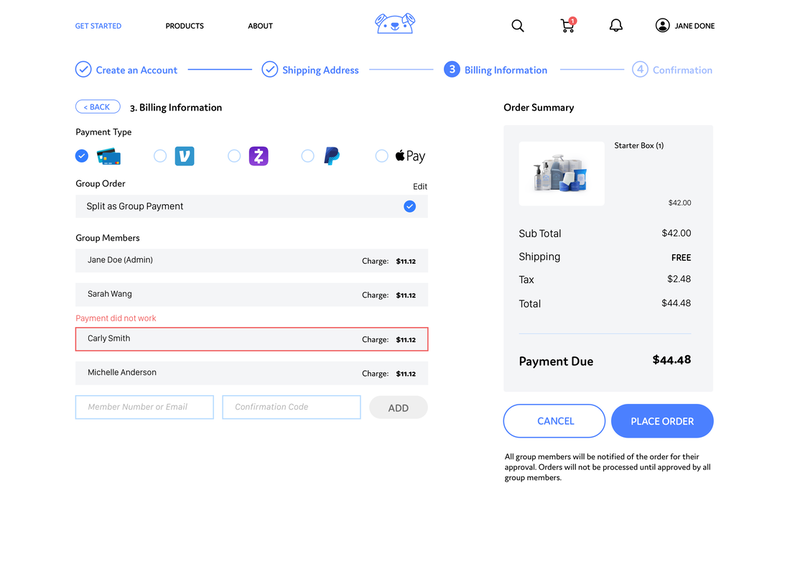The image size is (790, 562).
Task: Click the Confirmation step 4 circle
Action: [640, 70]
